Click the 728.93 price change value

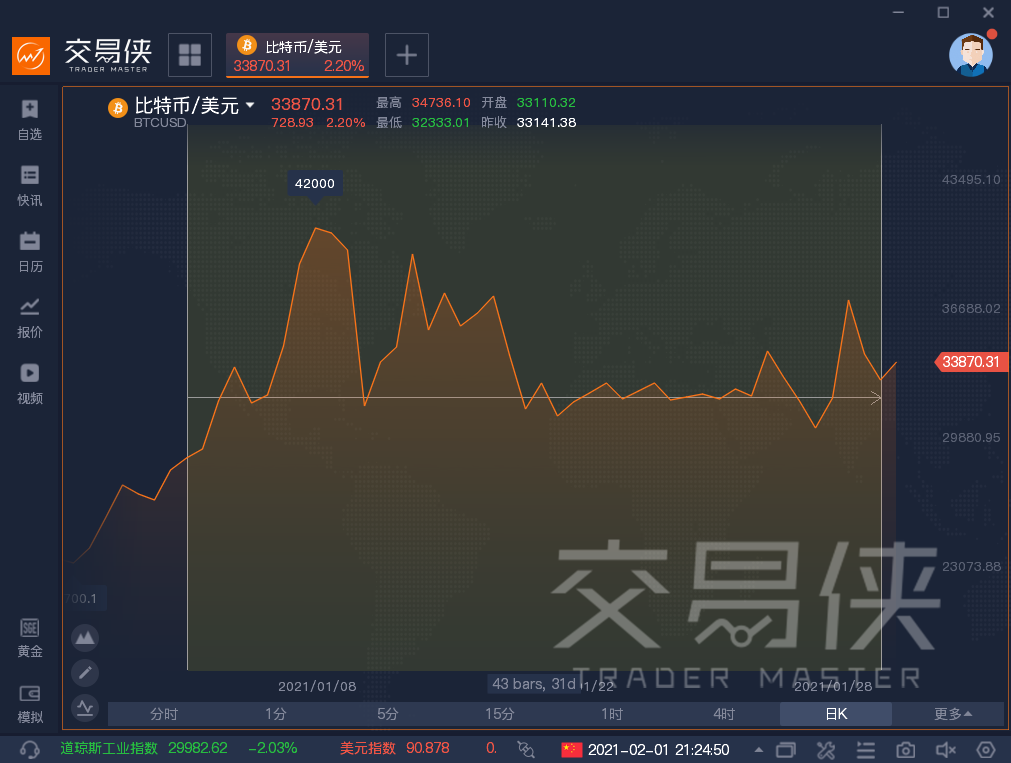click(x=292, y=123)
